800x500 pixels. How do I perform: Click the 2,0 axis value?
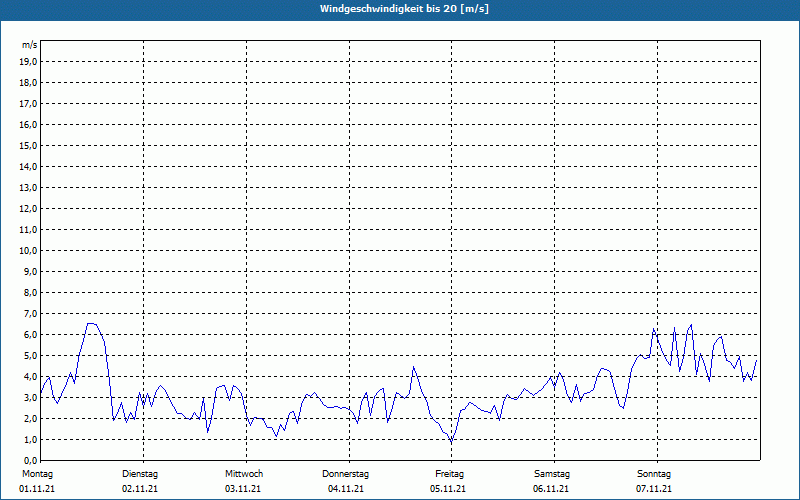pos(30,418)
